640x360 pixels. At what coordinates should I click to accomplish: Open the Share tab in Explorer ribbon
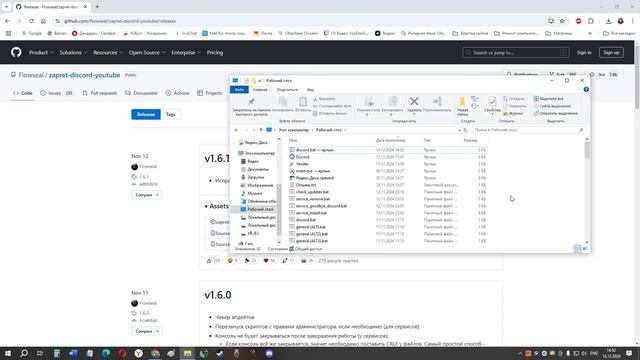pyautogui.click(x=287, y=89)
